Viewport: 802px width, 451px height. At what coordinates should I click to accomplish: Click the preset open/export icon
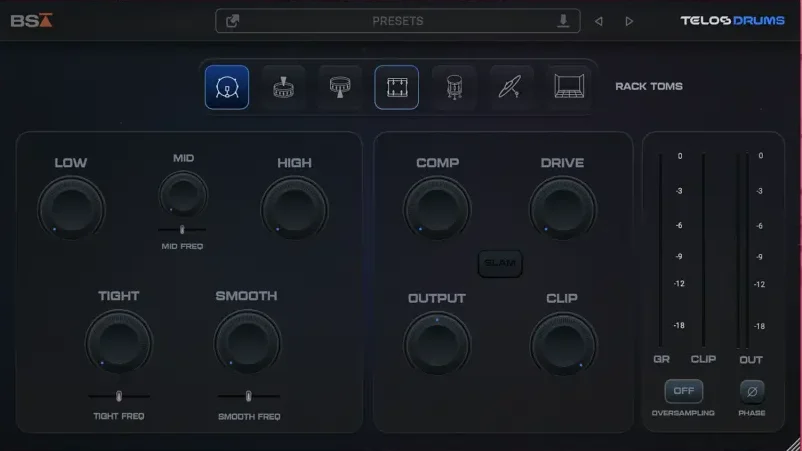233,21
